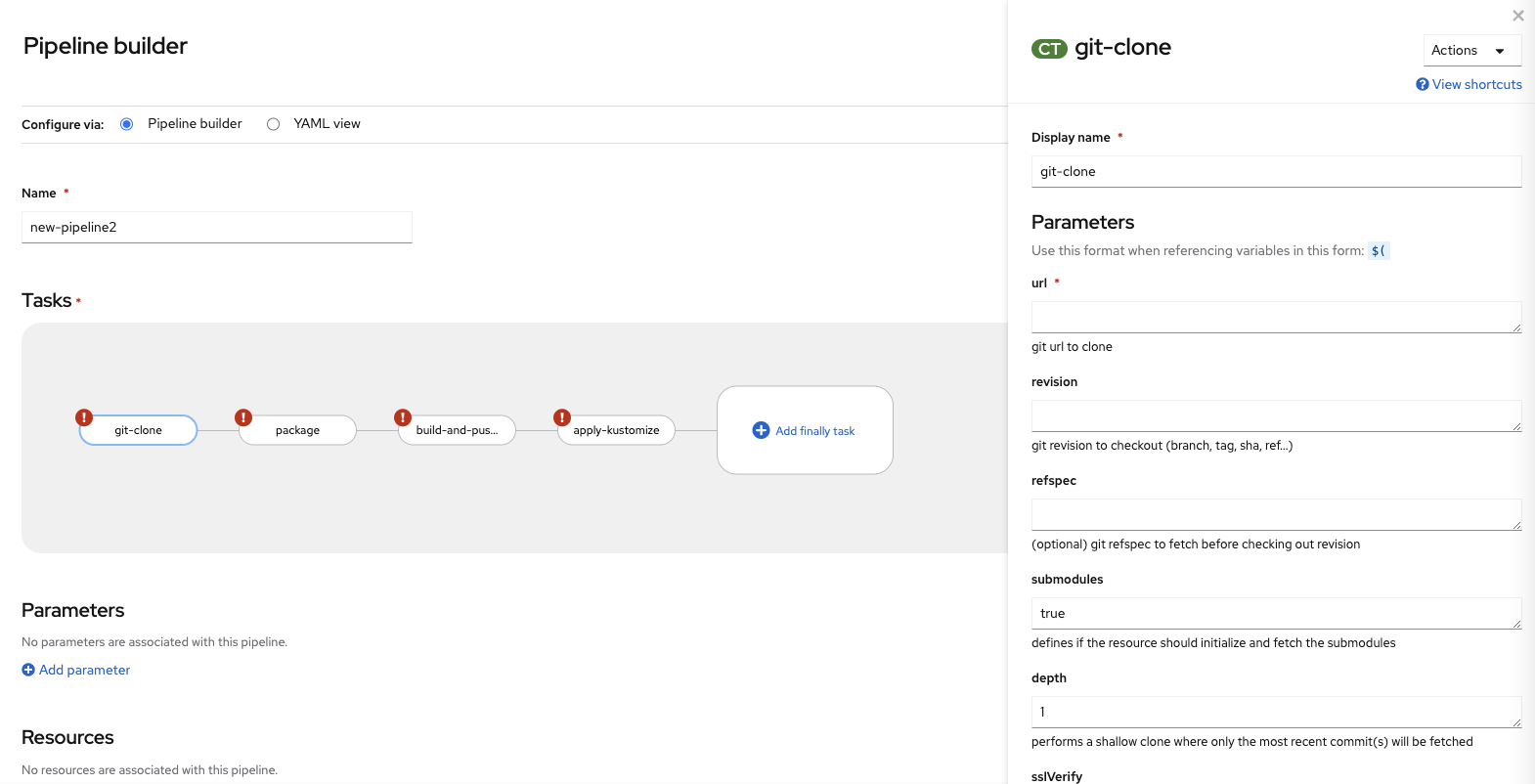Click the Pipeline builder page title

tap(105, 46)
